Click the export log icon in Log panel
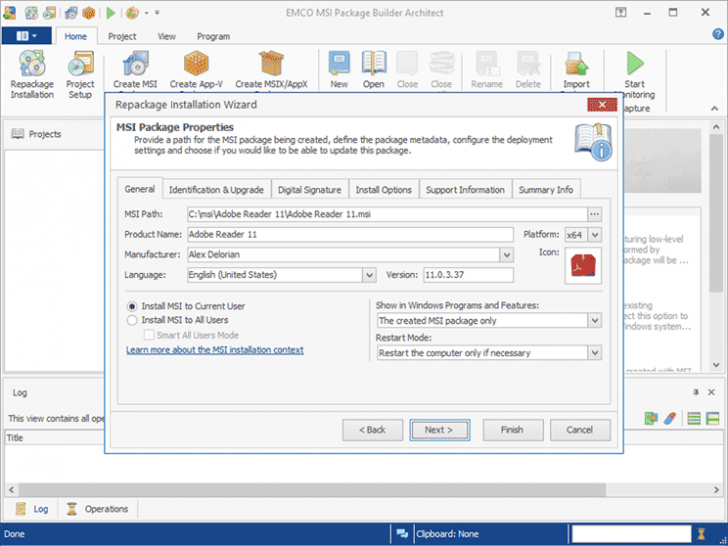The height and width of the screenshot is (546, 728). point(651,418)
